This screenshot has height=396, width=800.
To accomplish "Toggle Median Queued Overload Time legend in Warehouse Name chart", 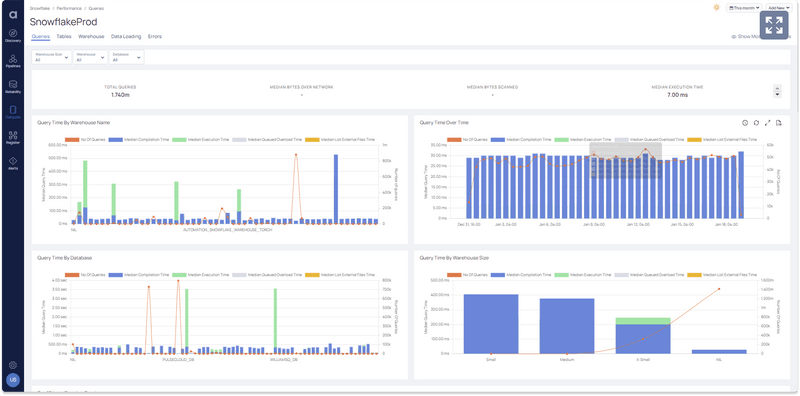I will pos(267,139).
